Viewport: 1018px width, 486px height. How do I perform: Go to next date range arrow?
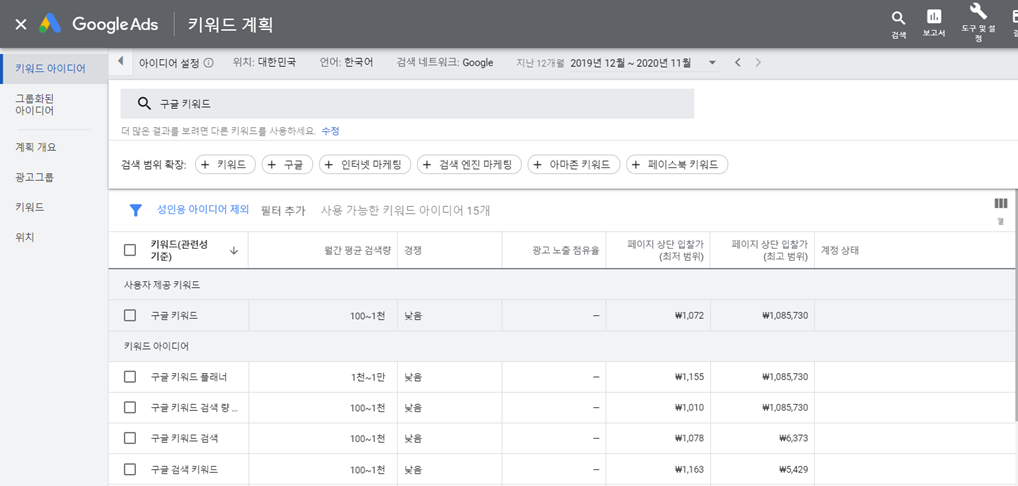coord(758,63)
